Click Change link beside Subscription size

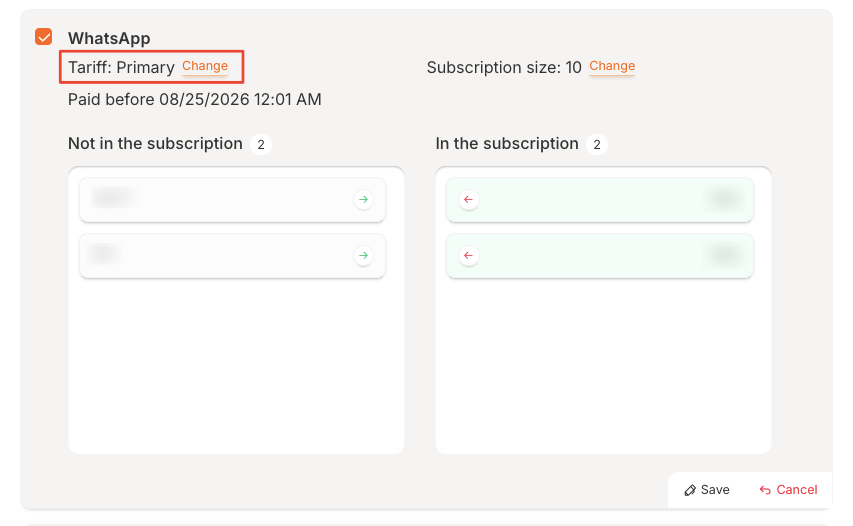pos(612,67)
